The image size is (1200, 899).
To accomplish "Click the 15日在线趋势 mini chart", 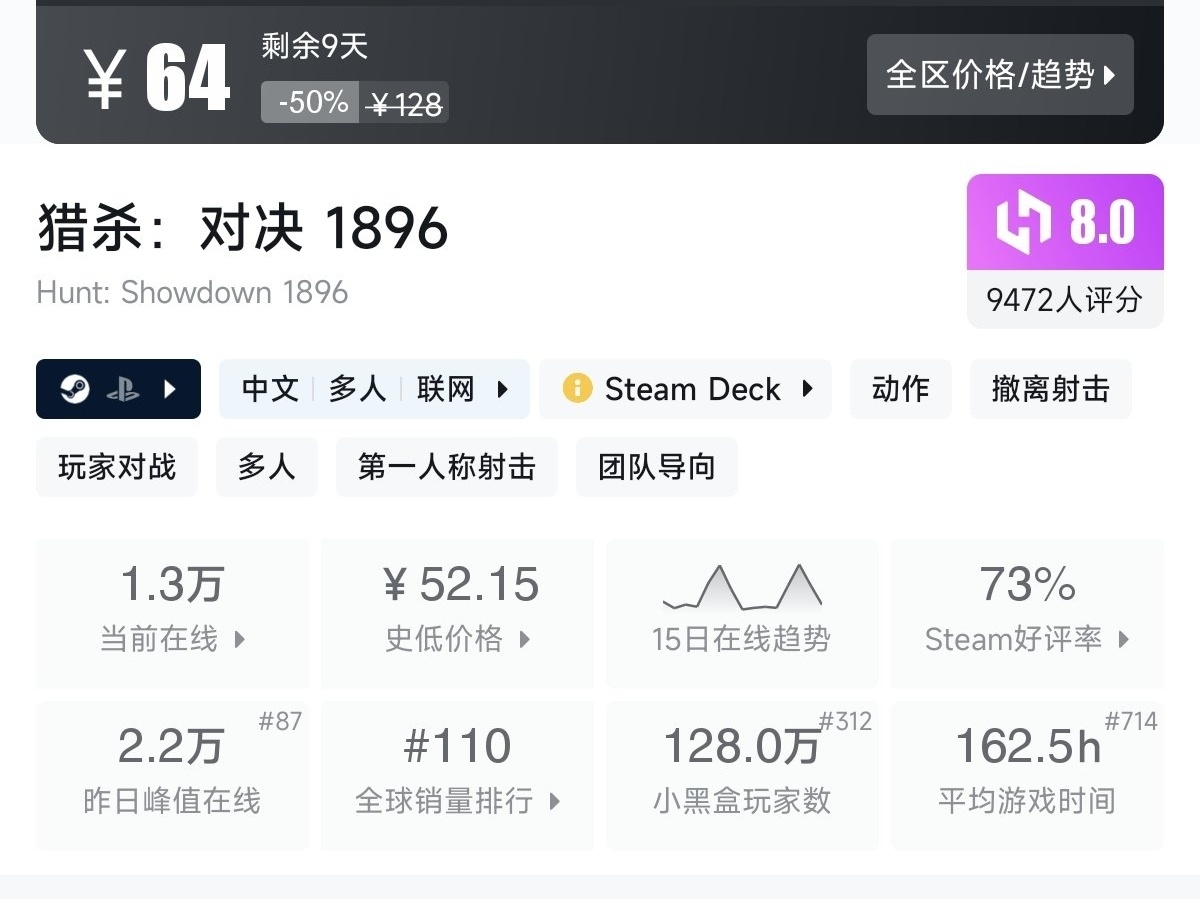I will point(742,588).
